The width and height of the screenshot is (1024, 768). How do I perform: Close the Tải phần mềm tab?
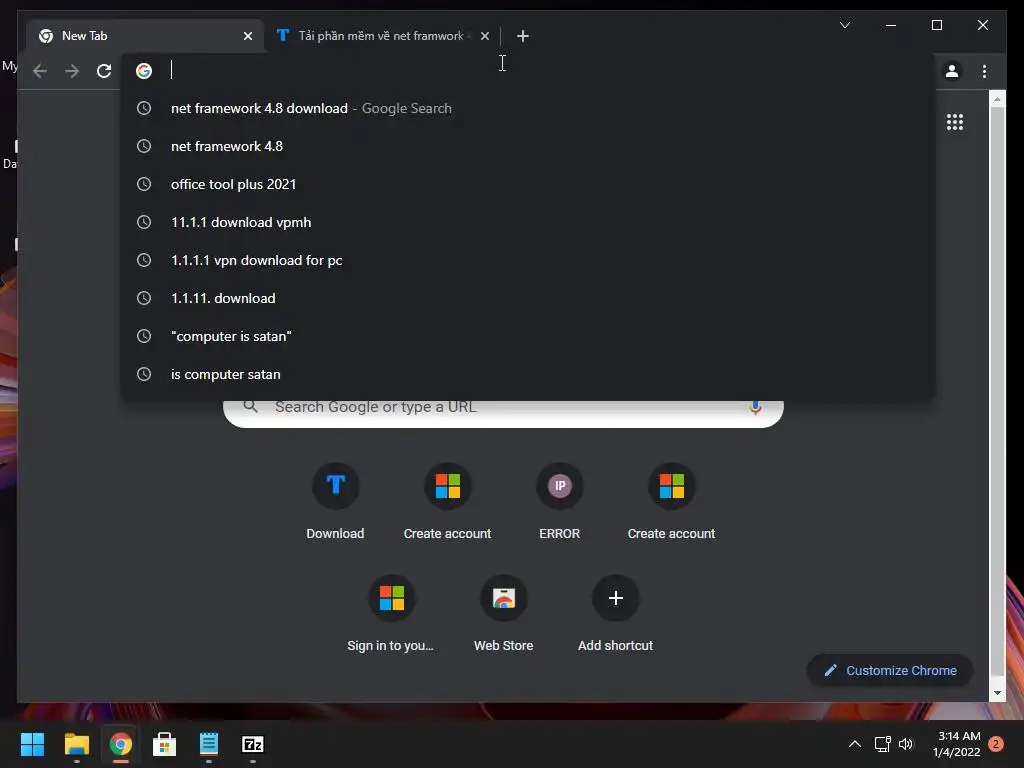pyautogui.click(x=485, y=36)
